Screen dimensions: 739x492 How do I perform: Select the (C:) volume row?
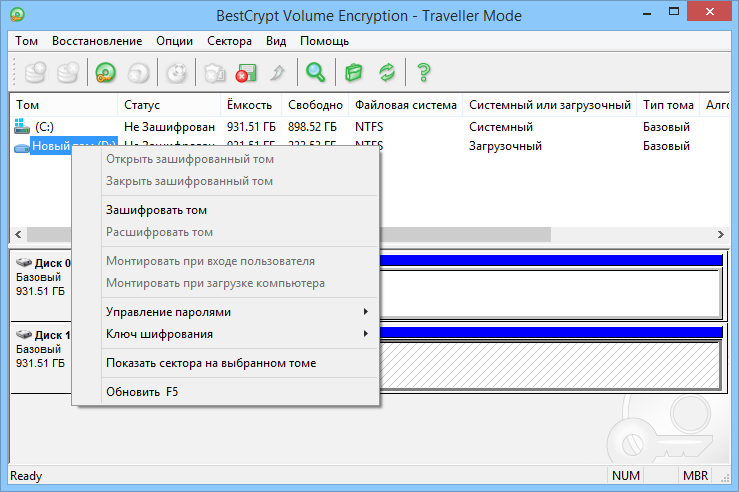(x=370, y=127)
